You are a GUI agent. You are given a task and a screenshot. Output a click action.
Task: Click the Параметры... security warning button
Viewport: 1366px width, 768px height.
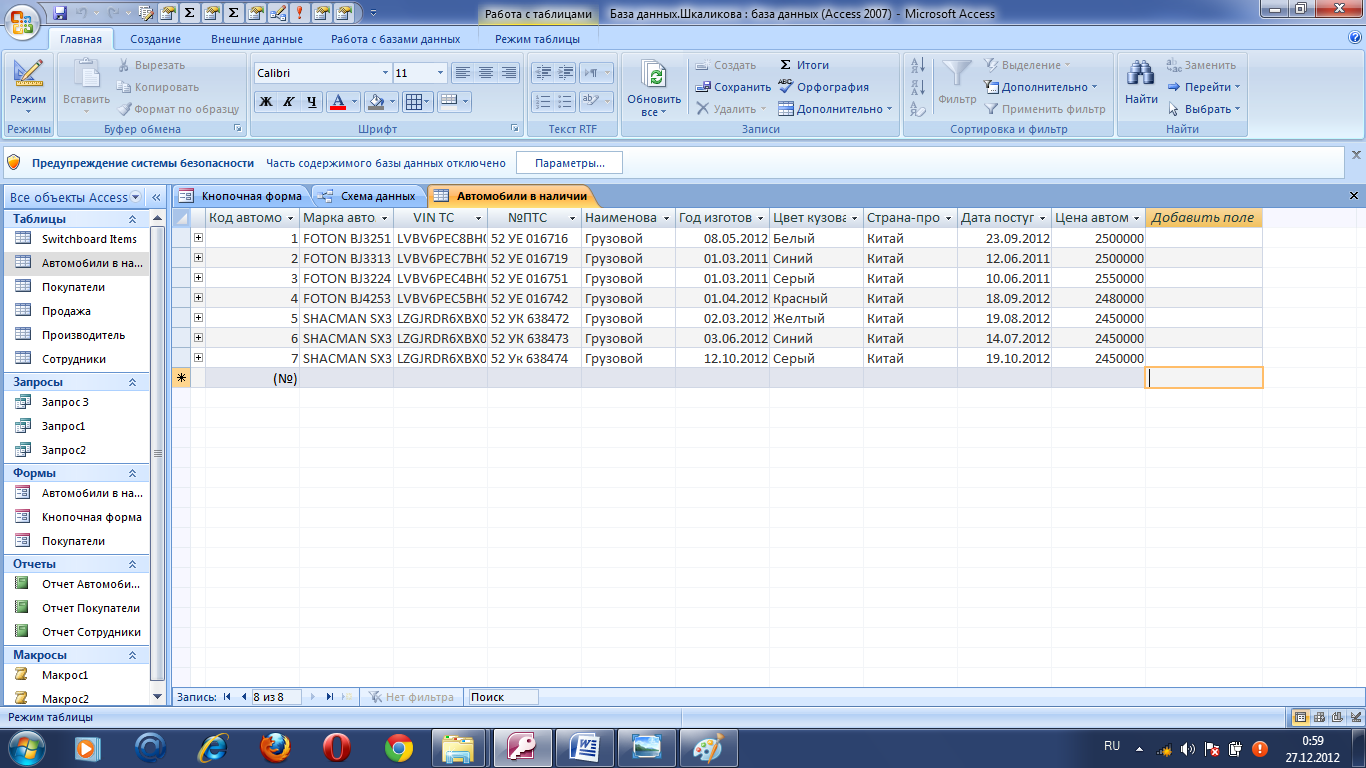coord(569,162)
